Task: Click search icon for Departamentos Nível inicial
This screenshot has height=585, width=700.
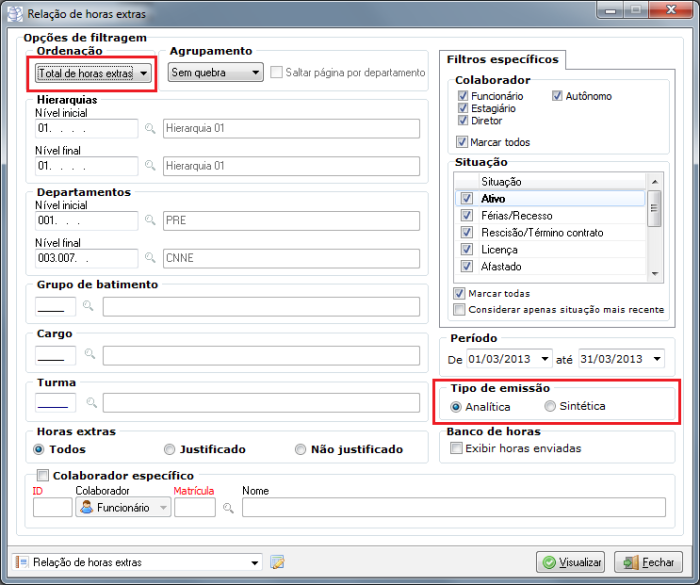Action: point(150,221)
